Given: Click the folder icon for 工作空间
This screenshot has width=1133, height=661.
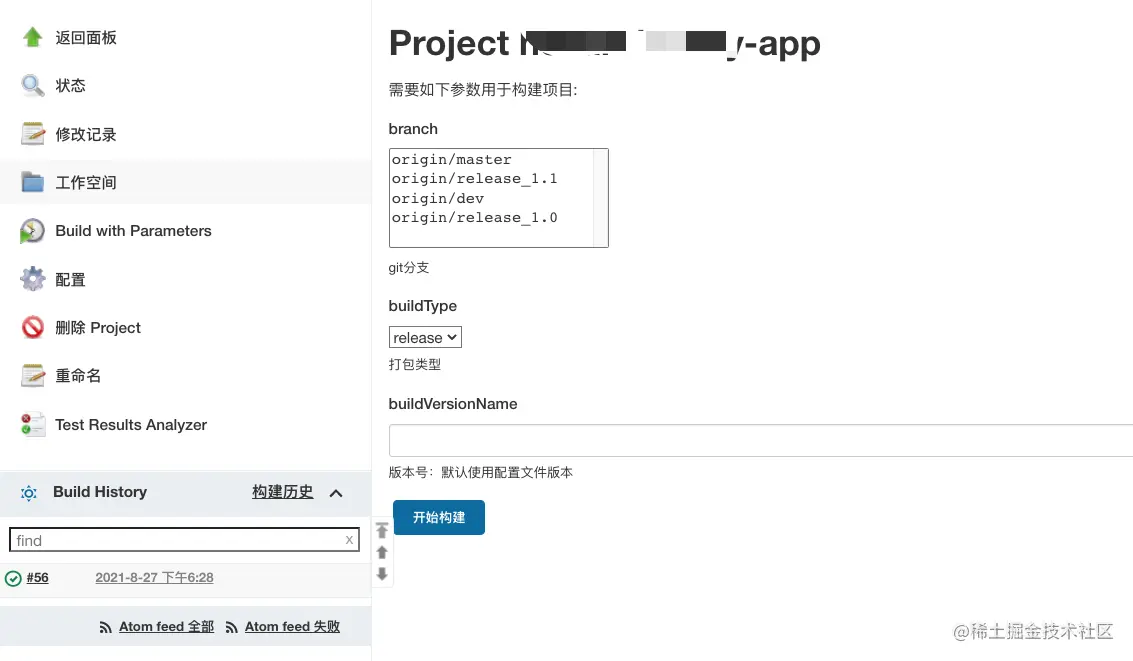Looking at the screenshot, I should tap(33, 182).
